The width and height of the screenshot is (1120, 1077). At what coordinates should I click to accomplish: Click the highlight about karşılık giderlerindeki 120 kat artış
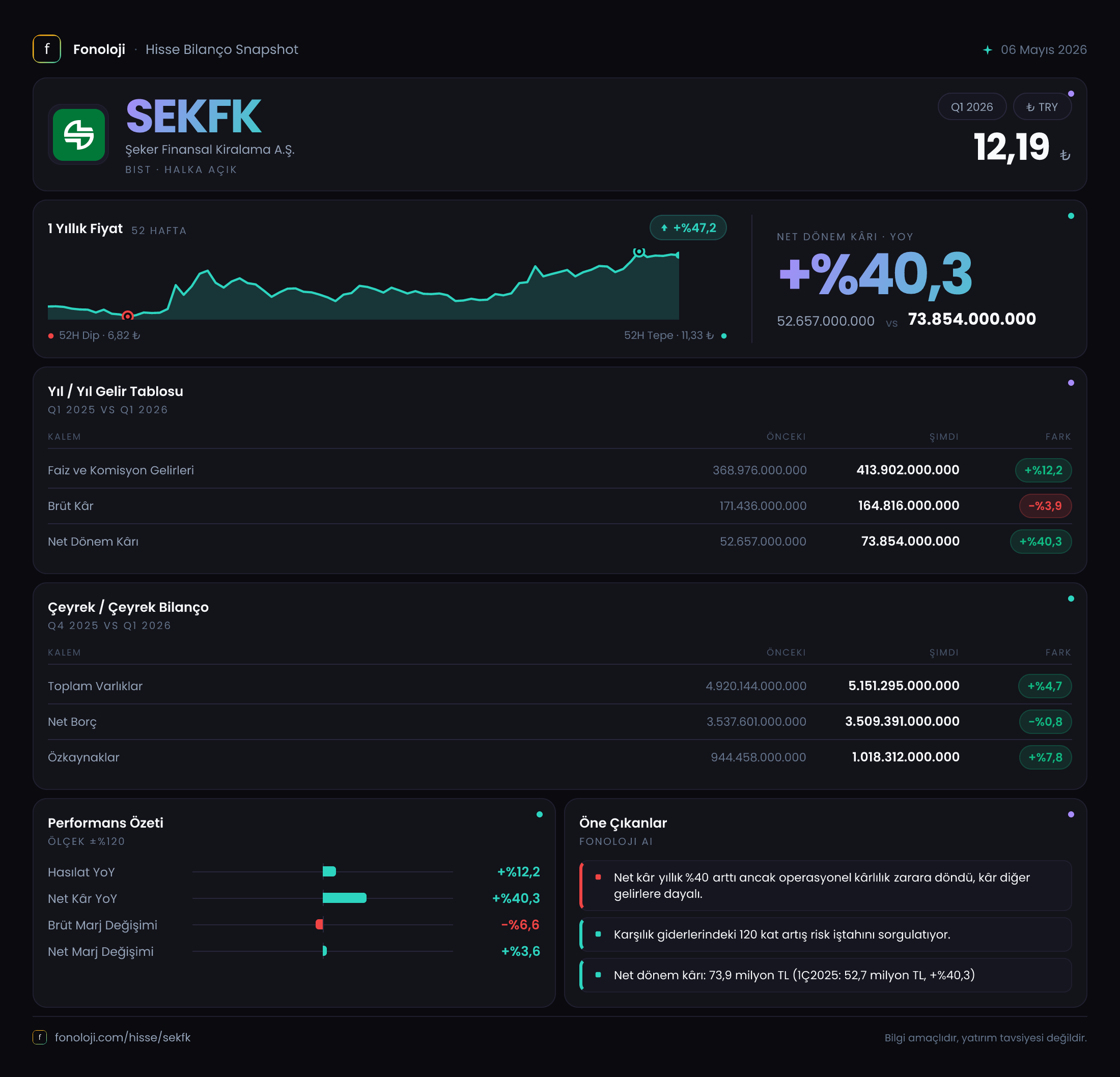(825, 934)
